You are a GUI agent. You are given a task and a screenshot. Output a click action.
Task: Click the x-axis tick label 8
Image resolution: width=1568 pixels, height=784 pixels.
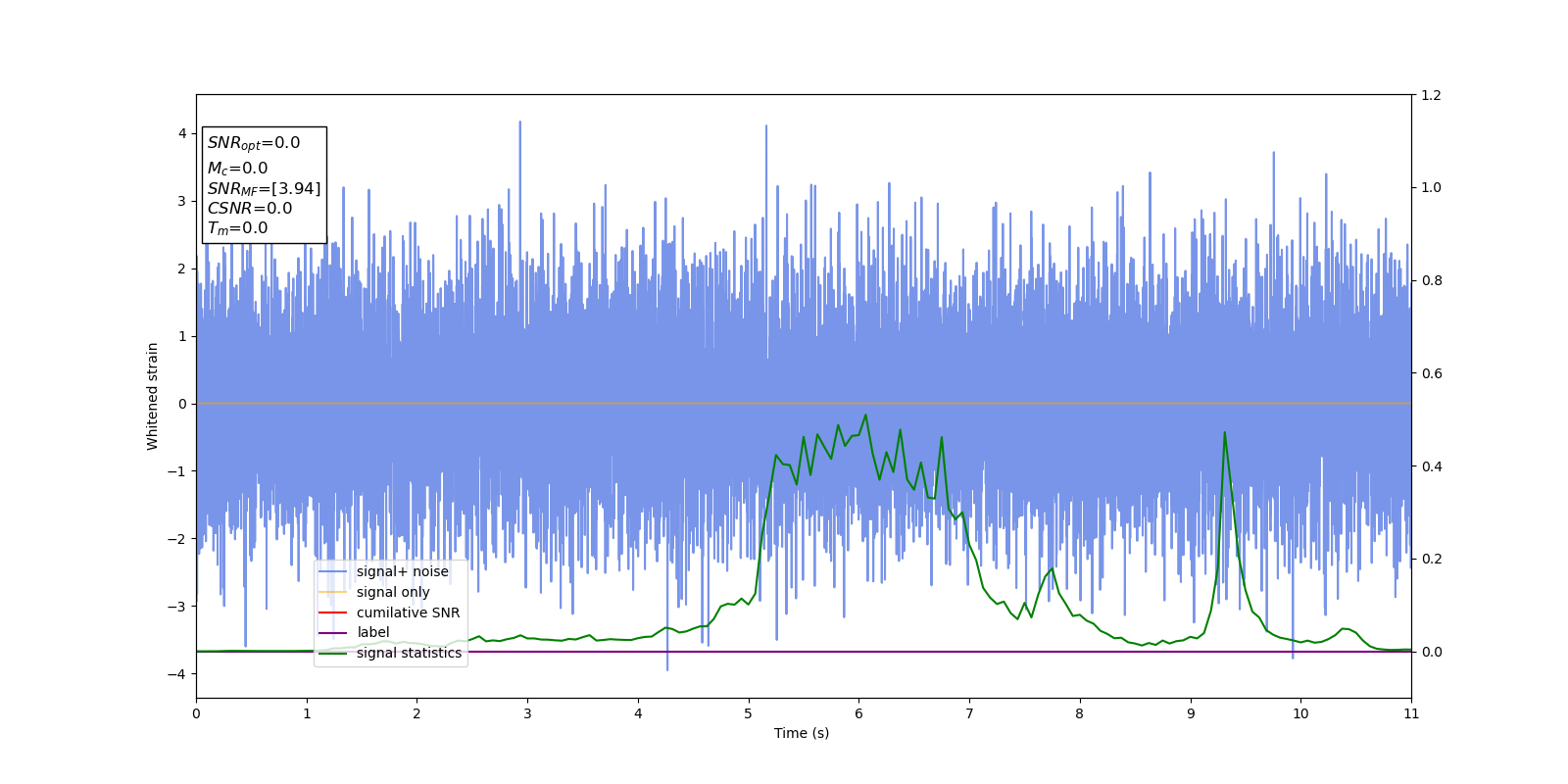1080,713
